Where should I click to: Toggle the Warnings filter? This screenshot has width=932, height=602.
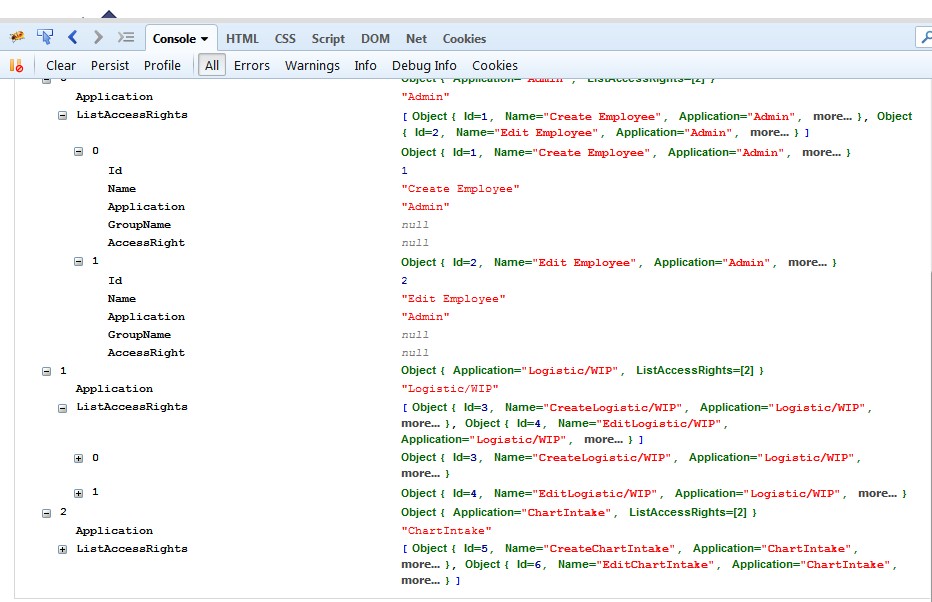(x=312, y=65)
